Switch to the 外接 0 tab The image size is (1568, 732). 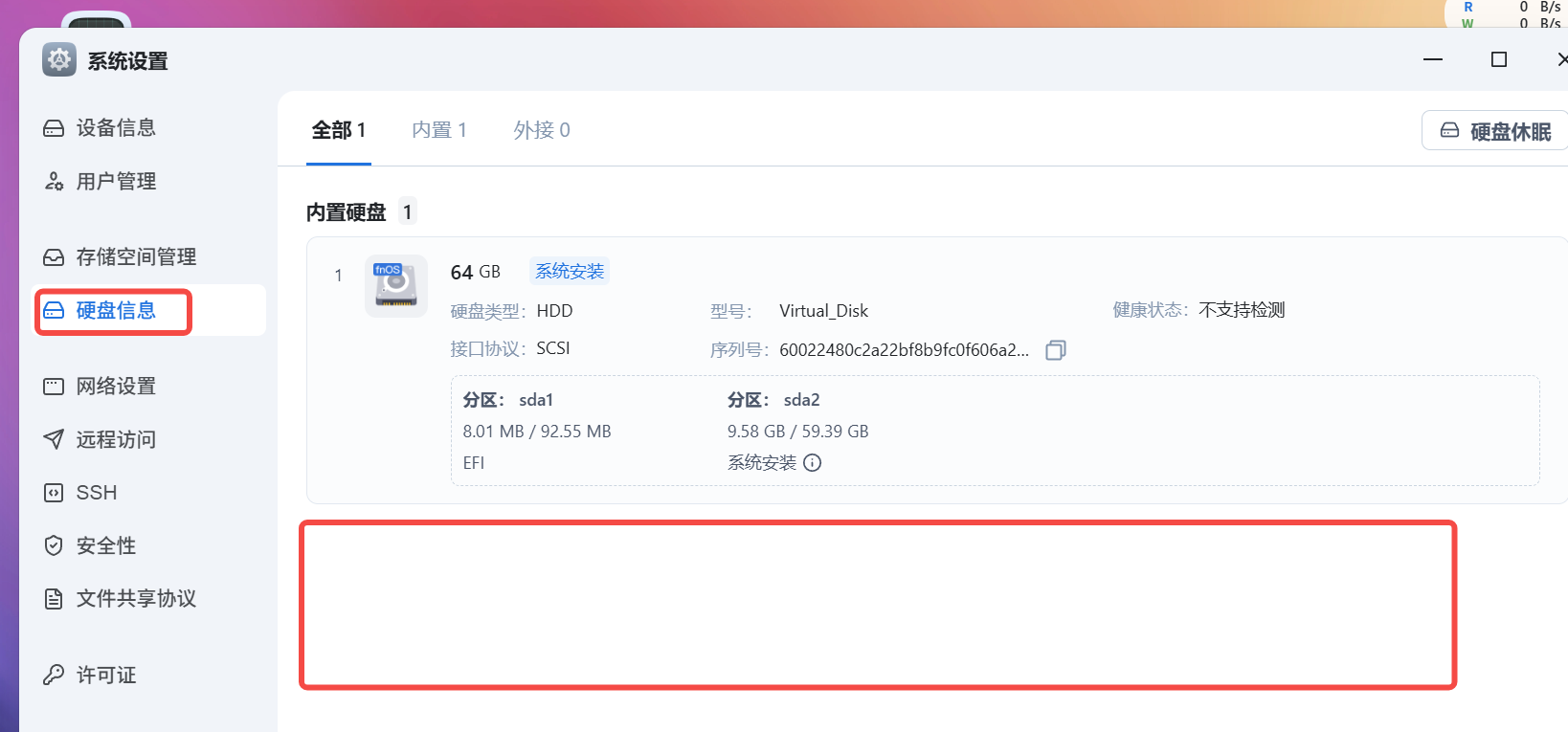tap(542, 130)
